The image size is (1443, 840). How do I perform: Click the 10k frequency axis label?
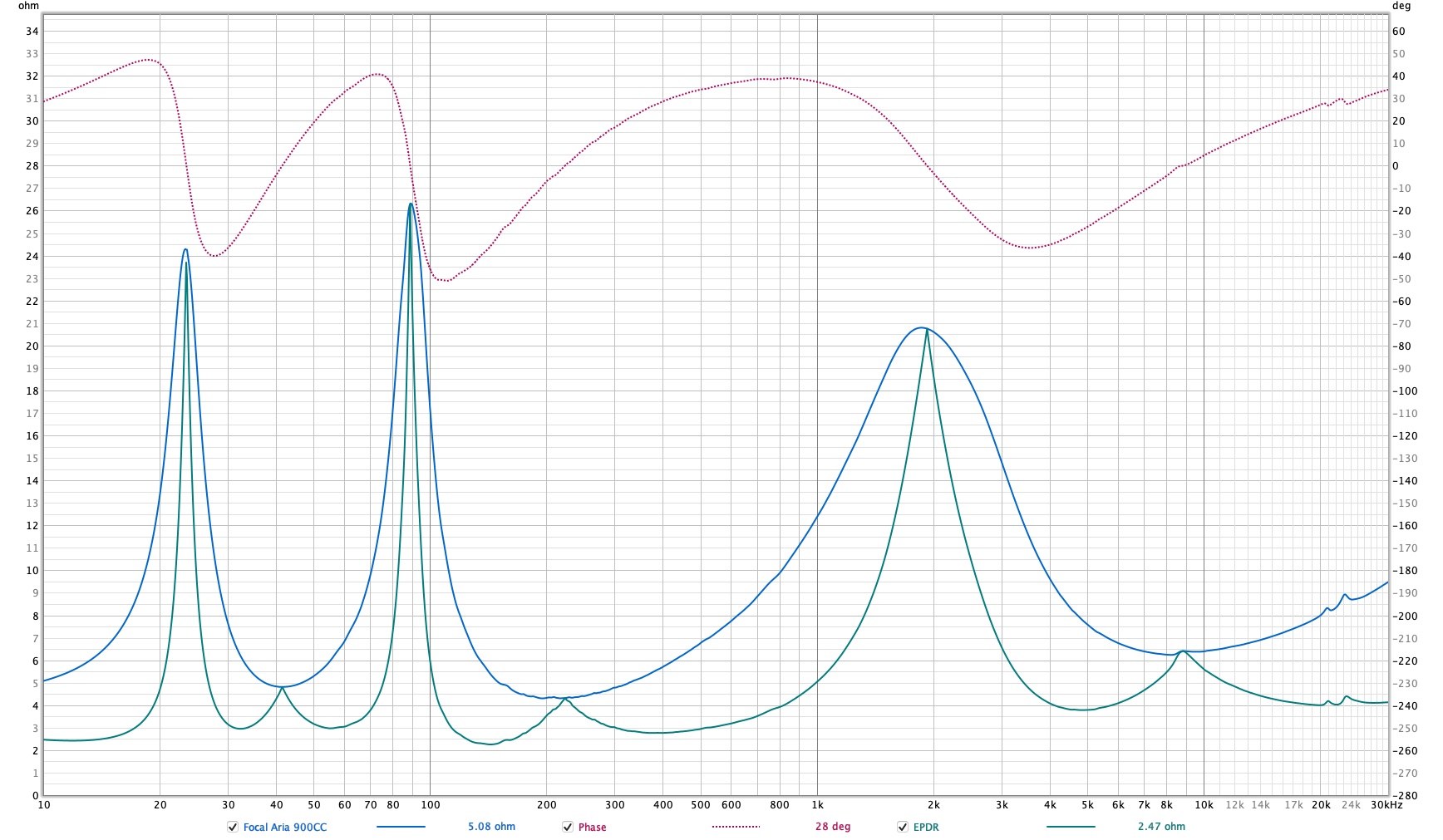(1204, 804)
